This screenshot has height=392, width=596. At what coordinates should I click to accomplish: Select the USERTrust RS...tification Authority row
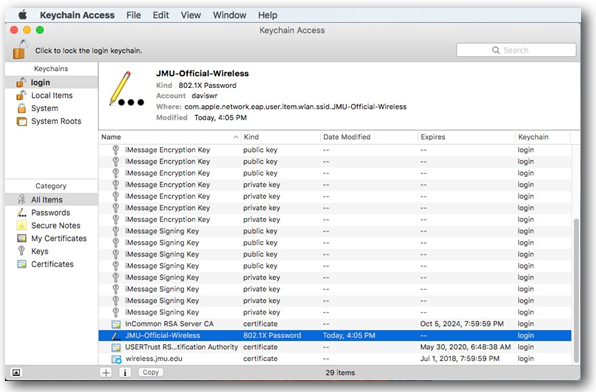click(x=335, y=347)
